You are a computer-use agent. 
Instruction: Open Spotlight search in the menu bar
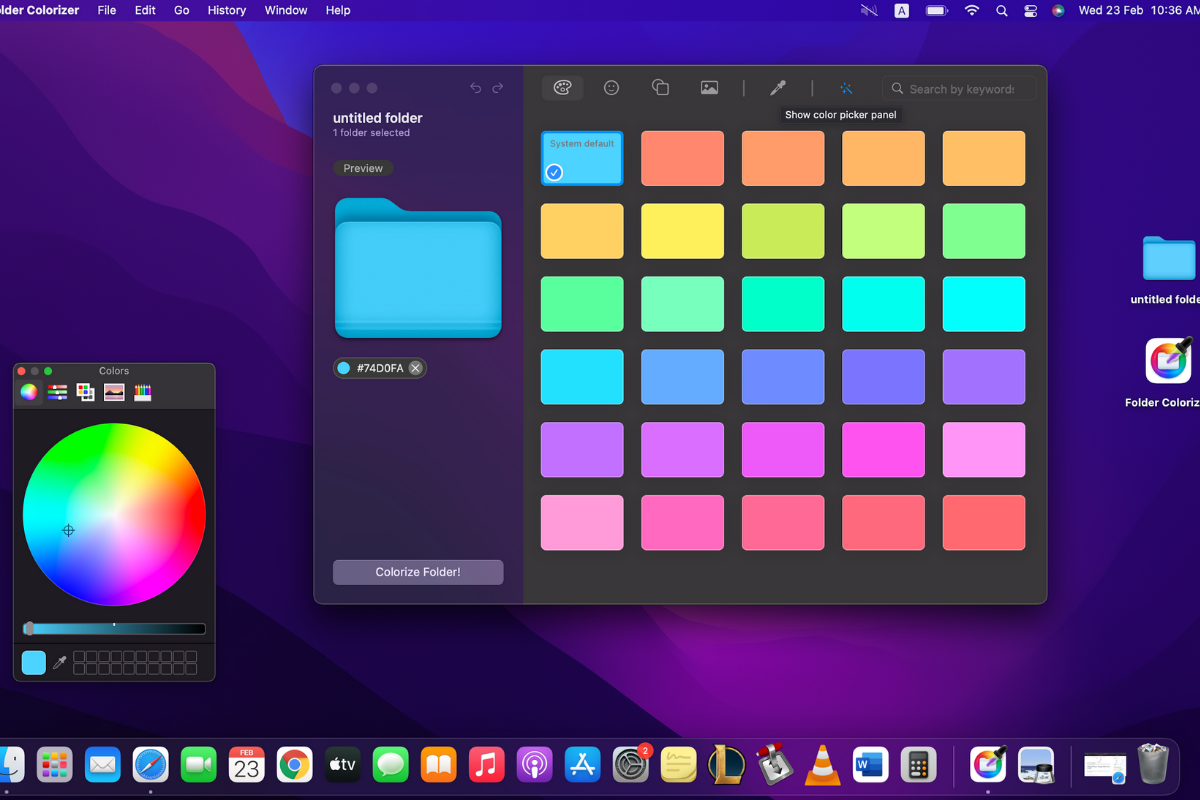(1001, 10)
